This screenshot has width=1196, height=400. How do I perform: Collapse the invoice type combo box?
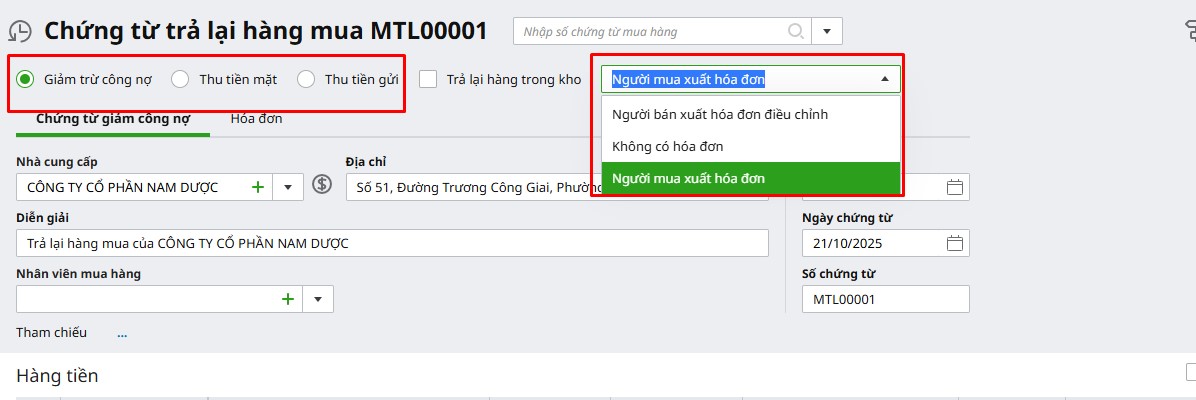click(x=885, y=79)
